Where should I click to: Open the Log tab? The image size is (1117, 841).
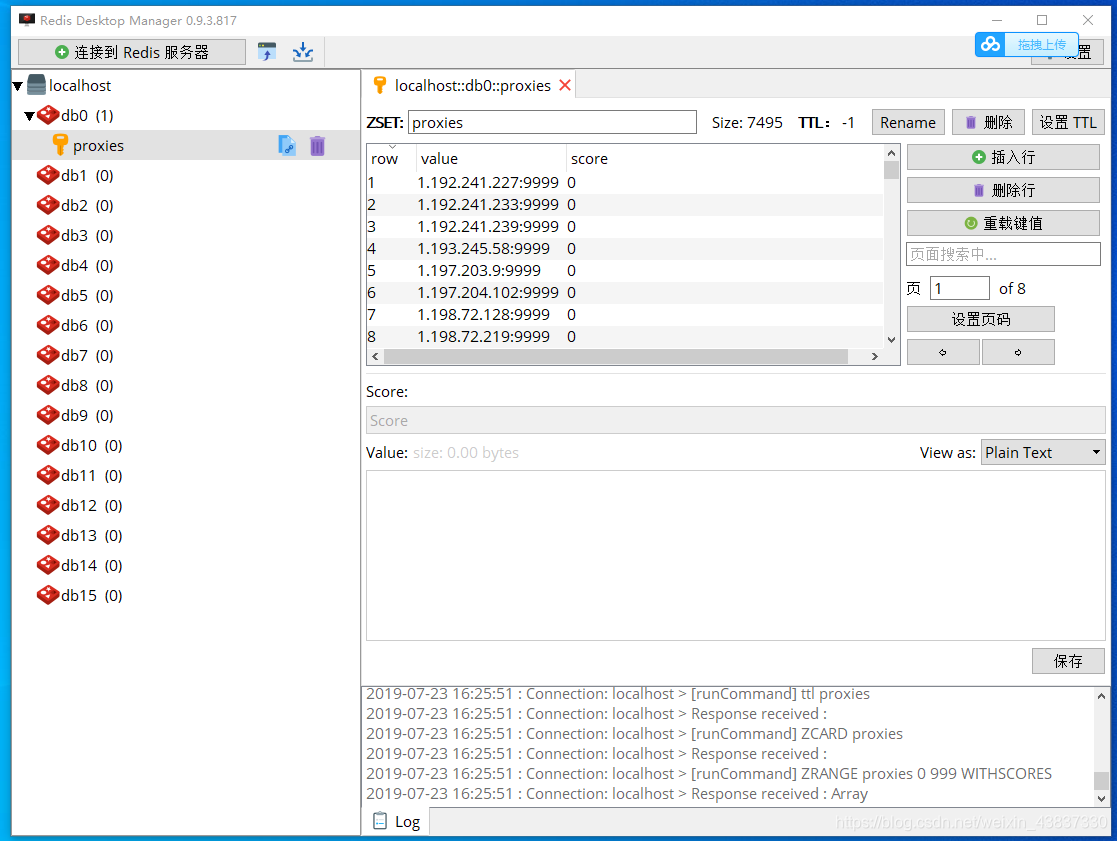pyautogui.click(x=397, y=821)
